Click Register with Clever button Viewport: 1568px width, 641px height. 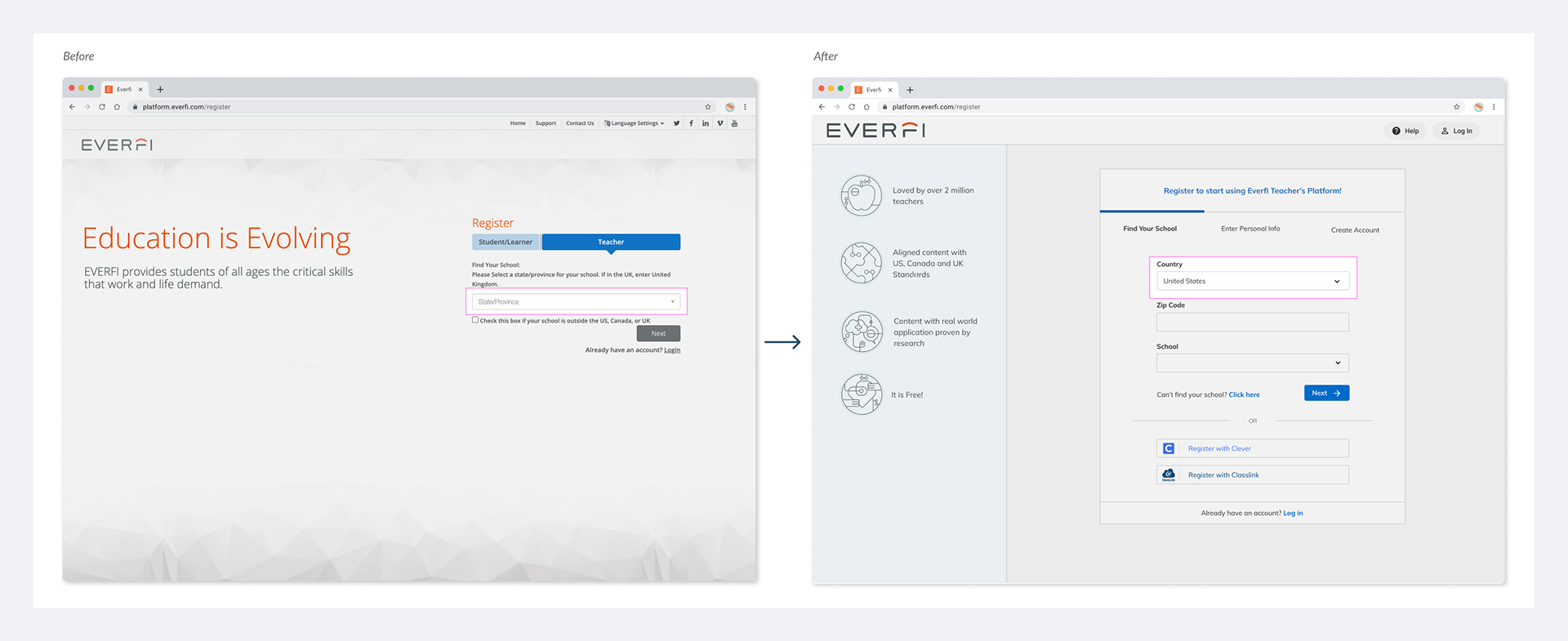tap(1252, 448)
